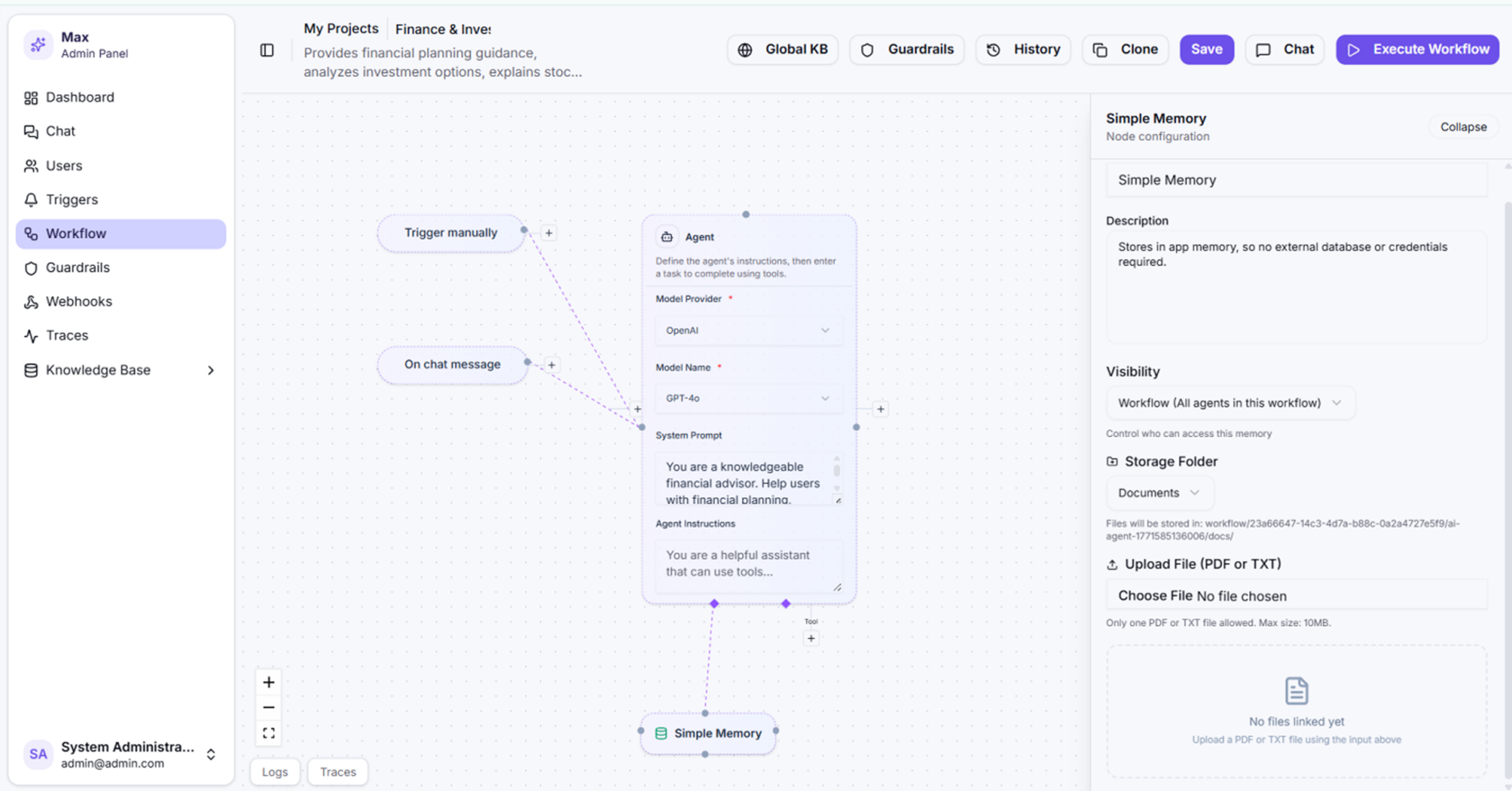Toggle the sidebar panel icon

click(267, 50)
